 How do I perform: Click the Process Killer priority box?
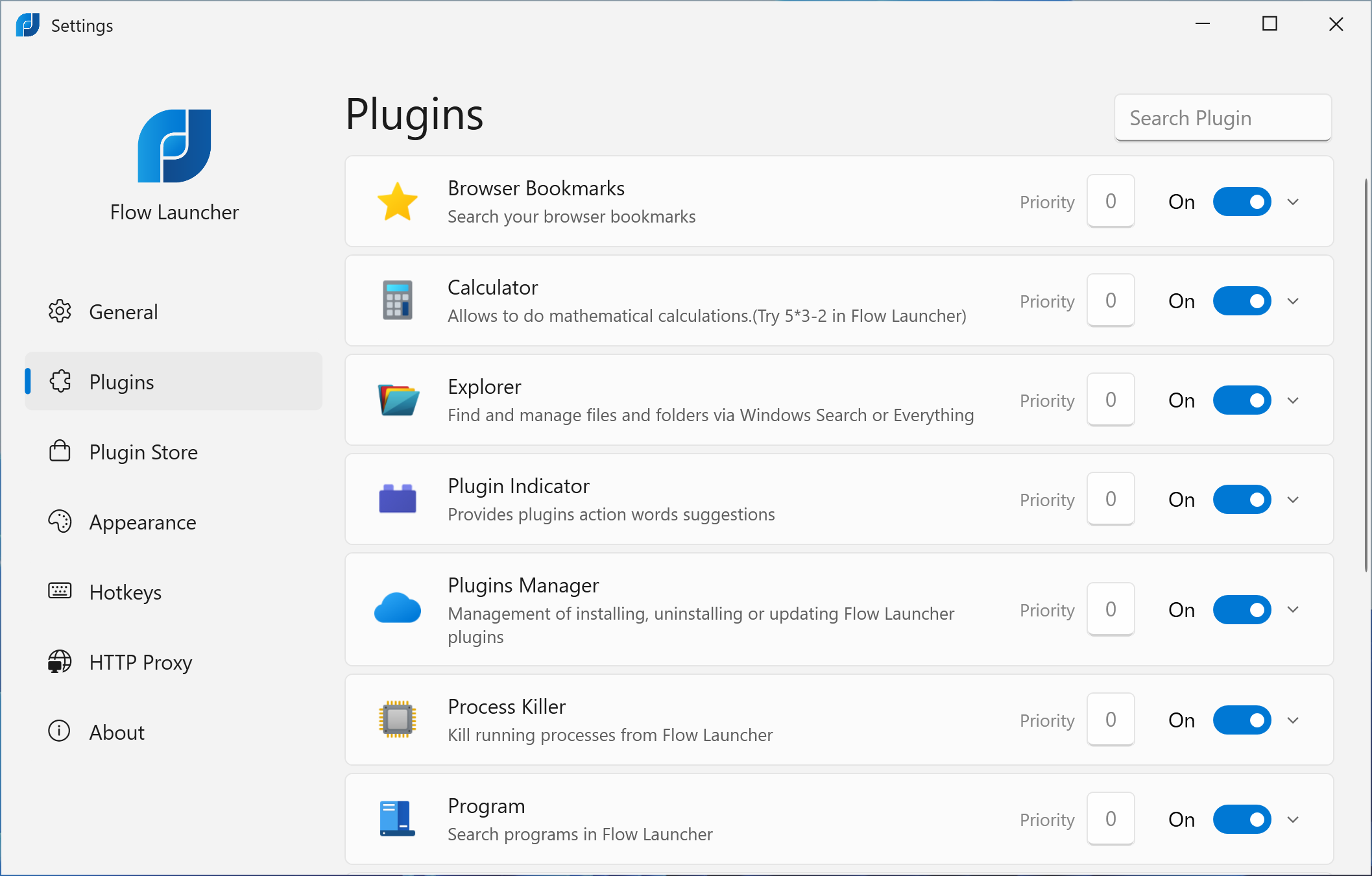[1111, 720]
